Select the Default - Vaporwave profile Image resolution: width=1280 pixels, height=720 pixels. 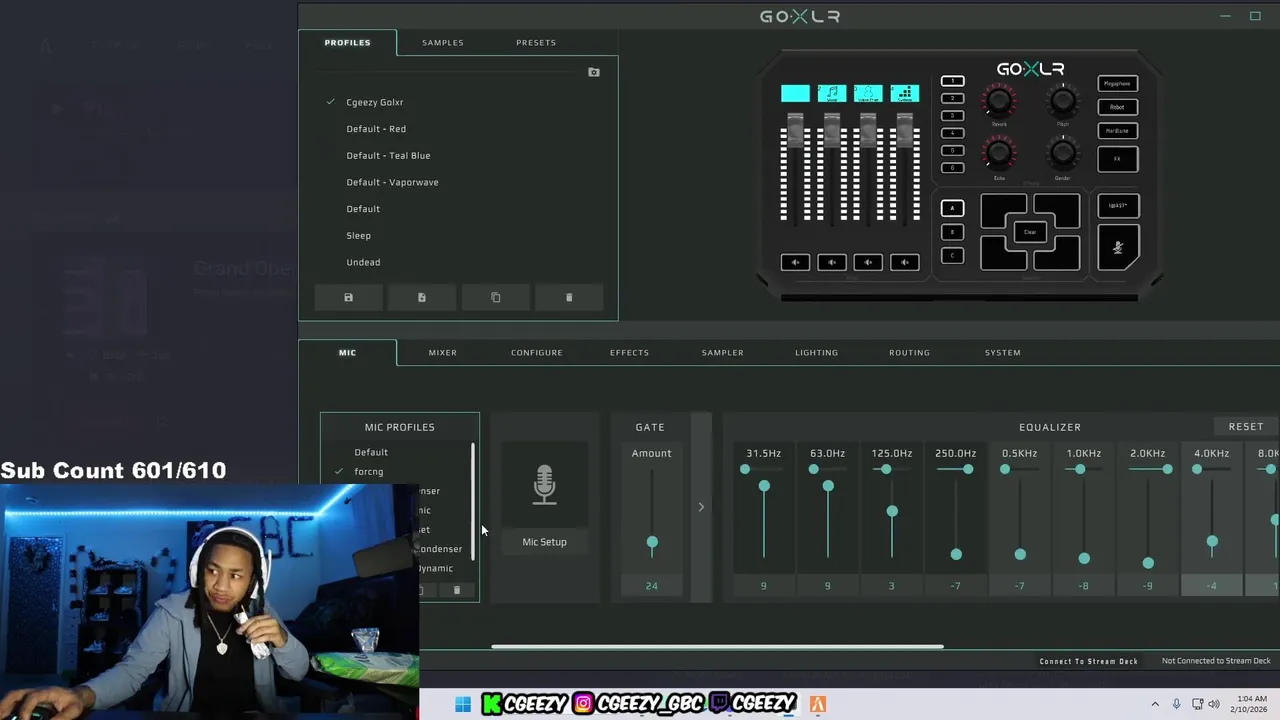coord(392,182)
